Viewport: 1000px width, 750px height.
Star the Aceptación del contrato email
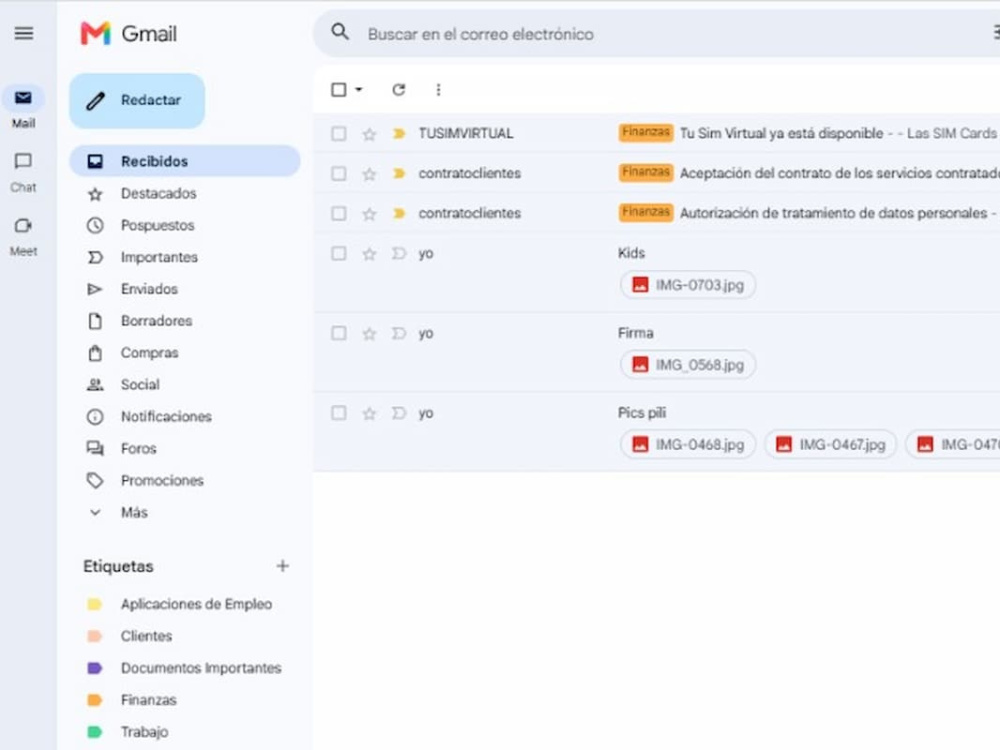pyautogui.click(x=369, y=173)
